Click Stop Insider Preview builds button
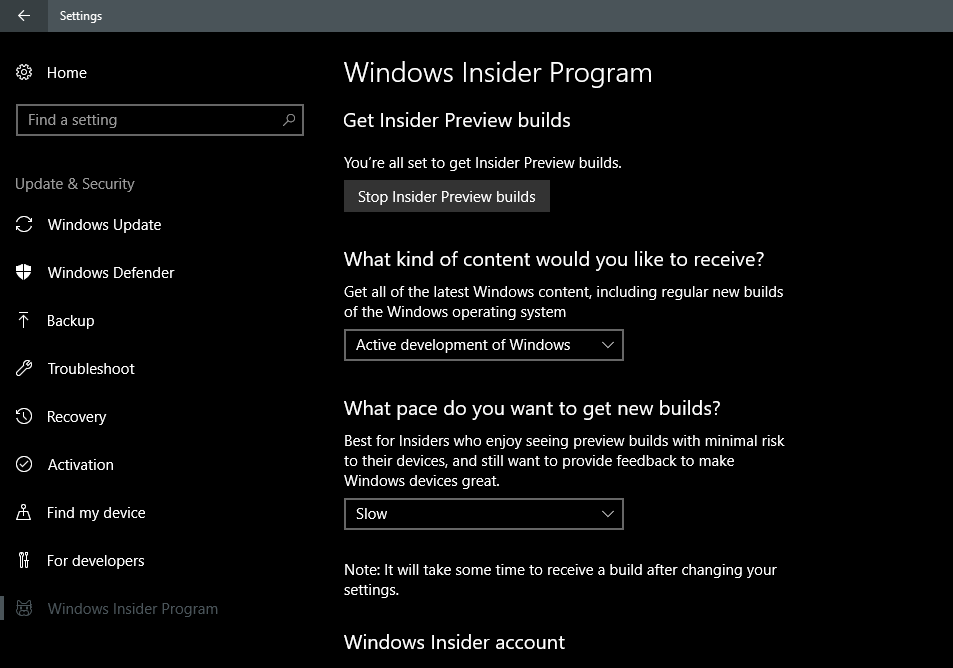953x668 pixels. [447, 196]
